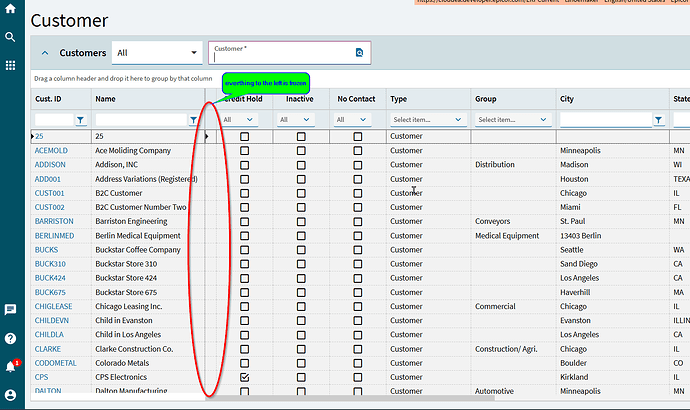This screenshot has width=690, height=410.
Task: Select the Construction/ Agri. group cell
Action: (x=506, y=349)
